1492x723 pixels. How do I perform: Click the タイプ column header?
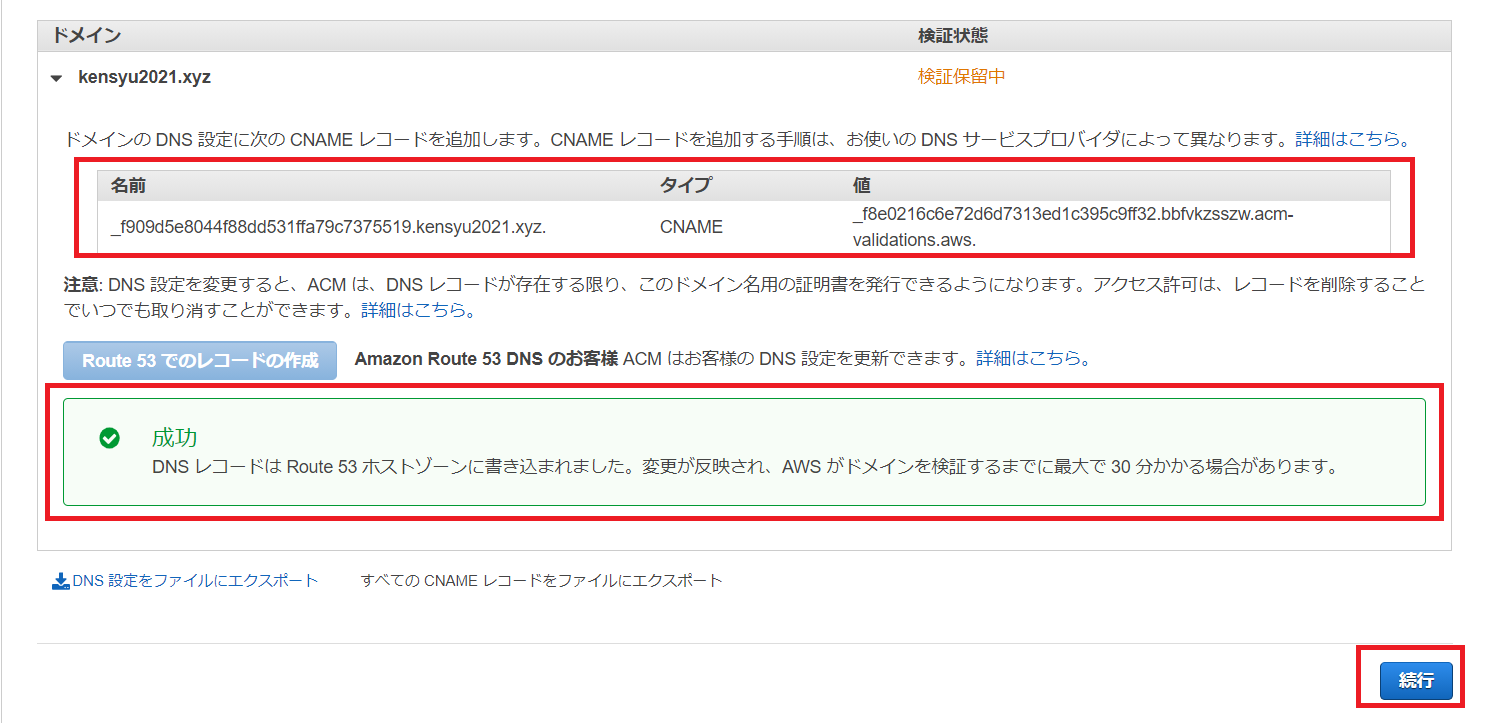[x=685, y=186]
